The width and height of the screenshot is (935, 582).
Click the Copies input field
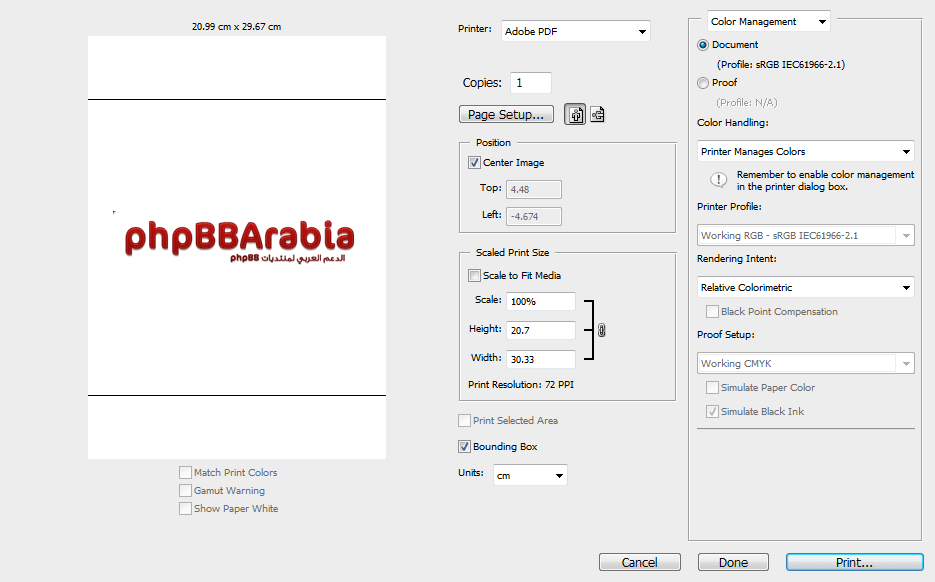pyautogui.click(x=531, y=83)
